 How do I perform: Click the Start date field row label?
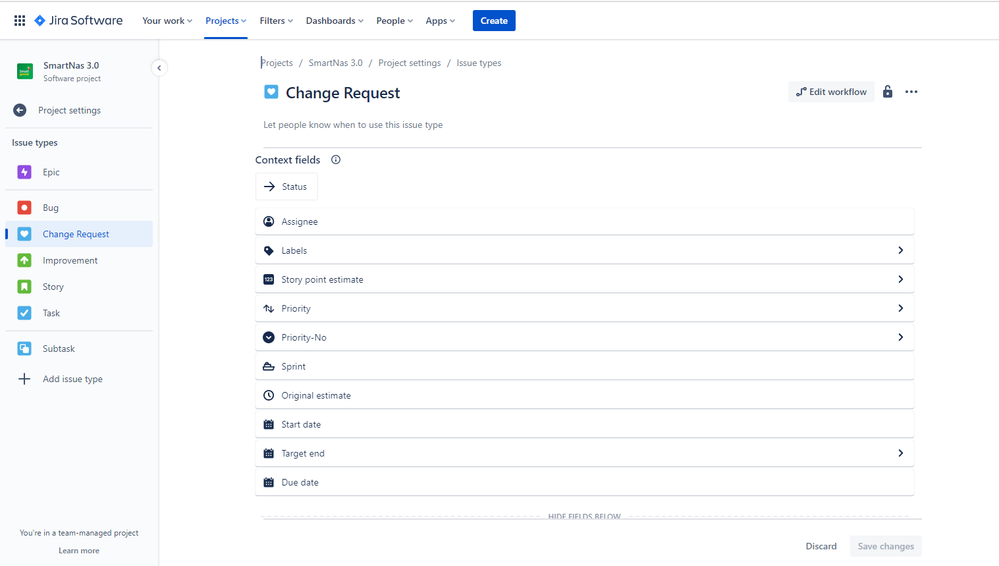tap(301, 424)
